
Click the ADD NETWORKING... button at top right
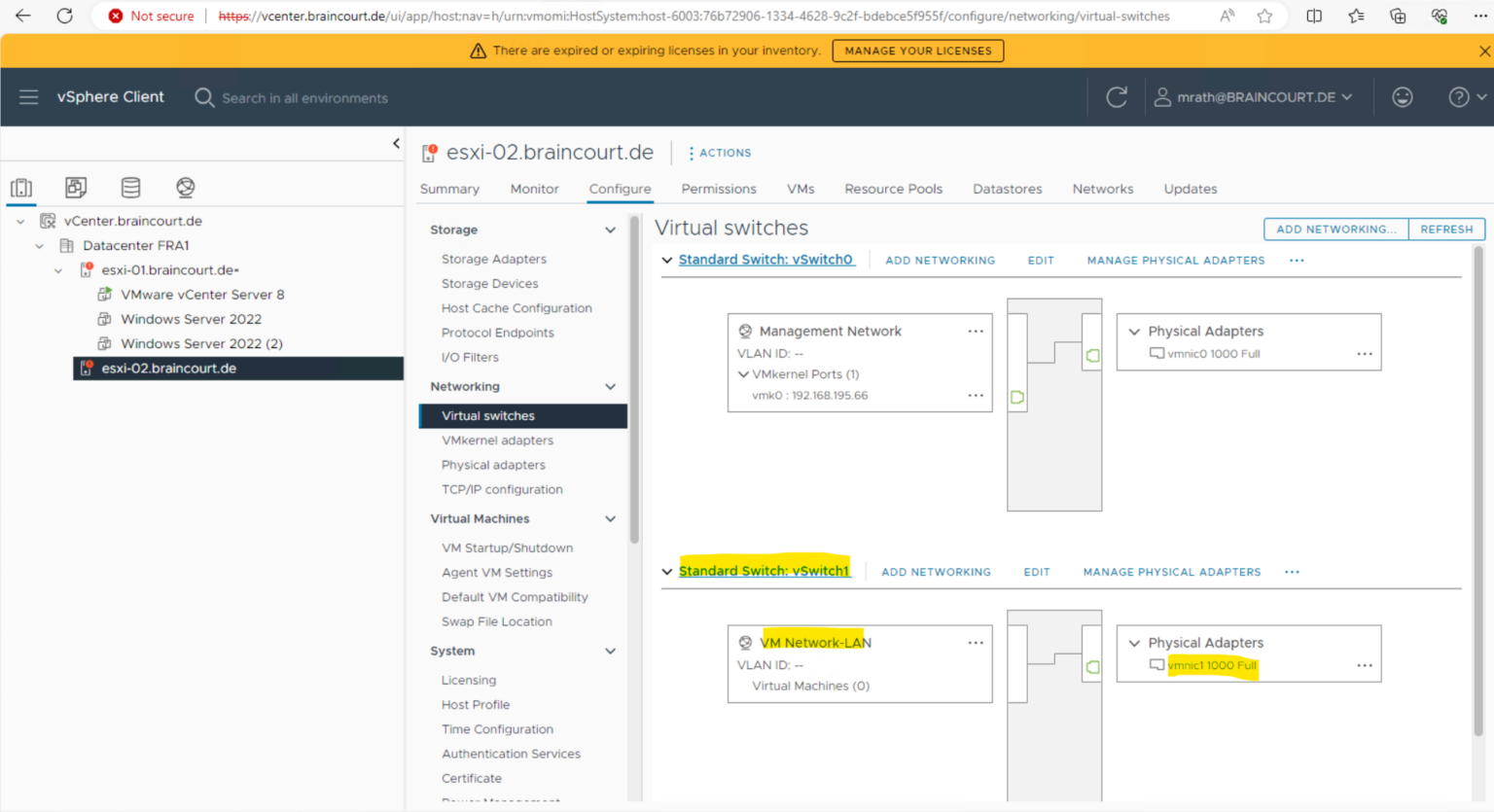point(1335,229)
